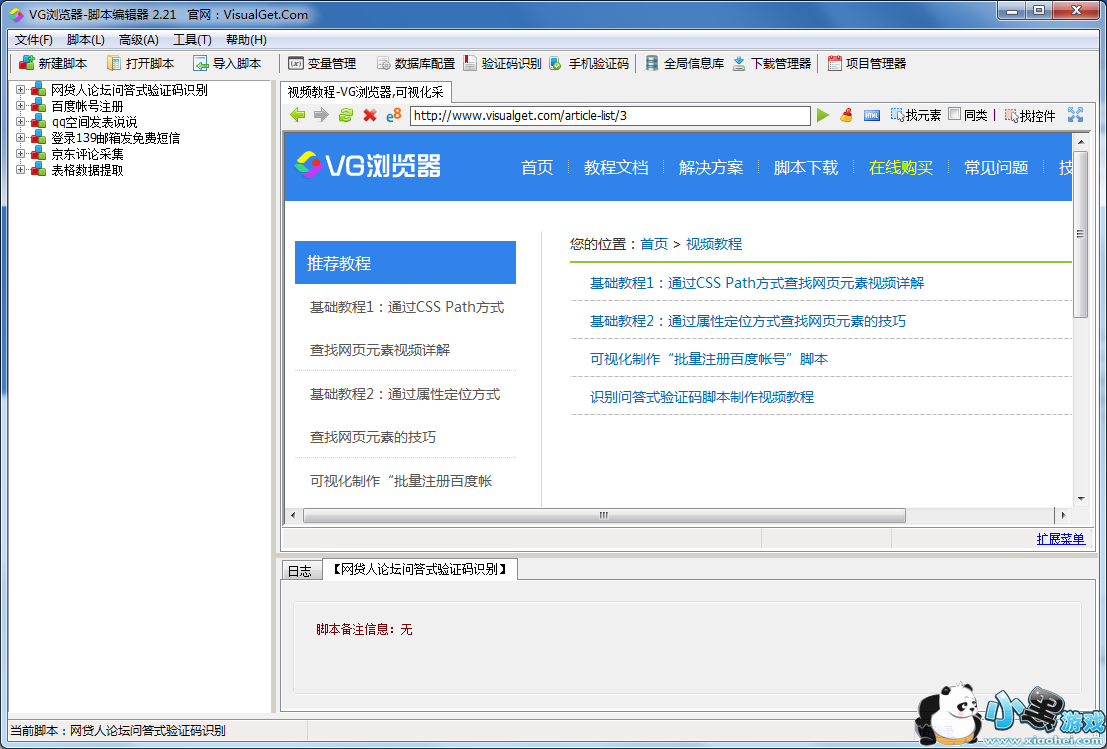Select 百度帐号注册 script in tree

87,106
